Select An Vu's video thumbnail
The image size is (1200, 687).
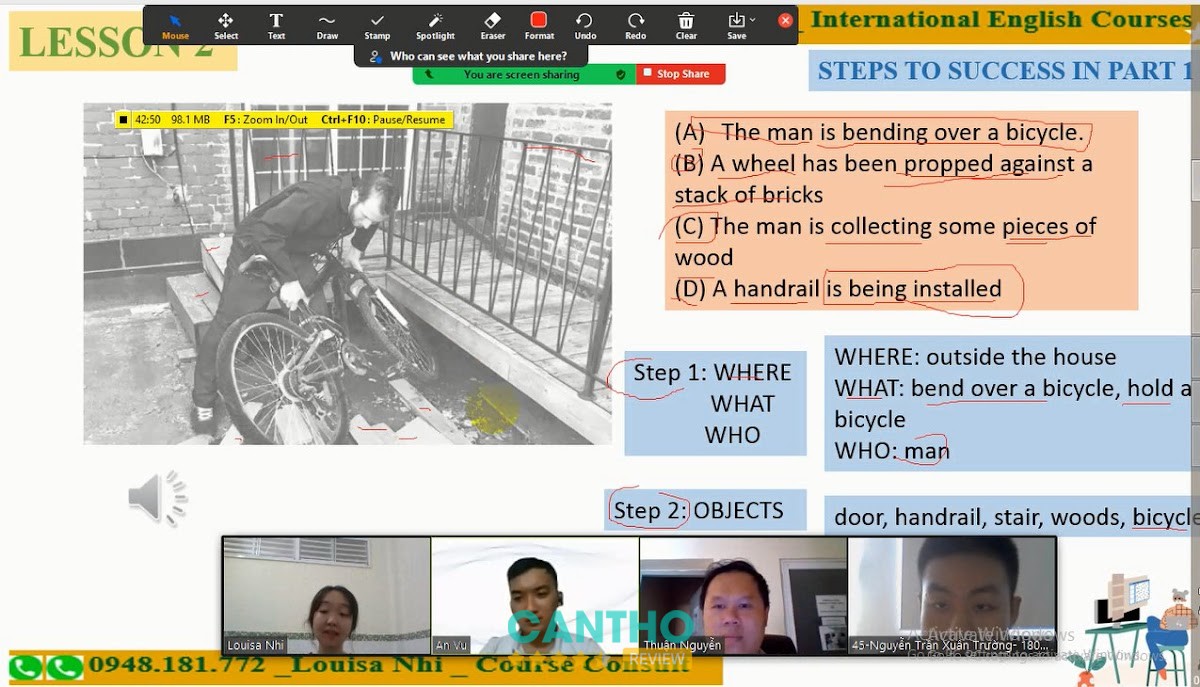(x=535, y=595)
